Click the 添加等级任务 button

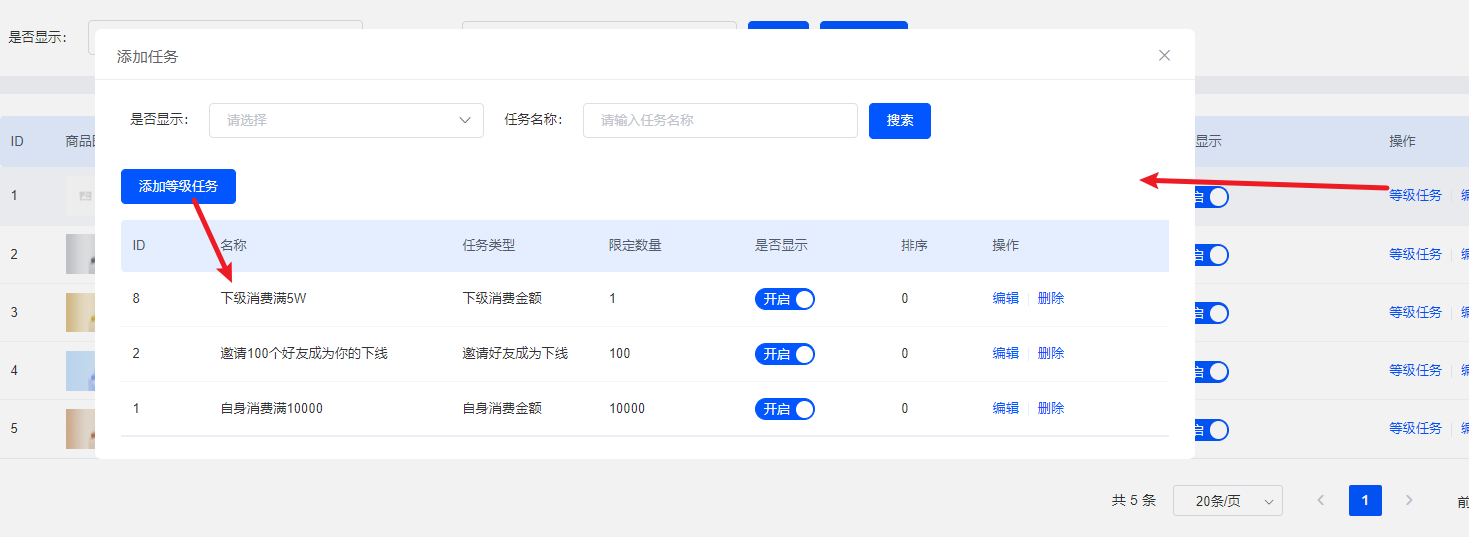click(x=178, y=186)
